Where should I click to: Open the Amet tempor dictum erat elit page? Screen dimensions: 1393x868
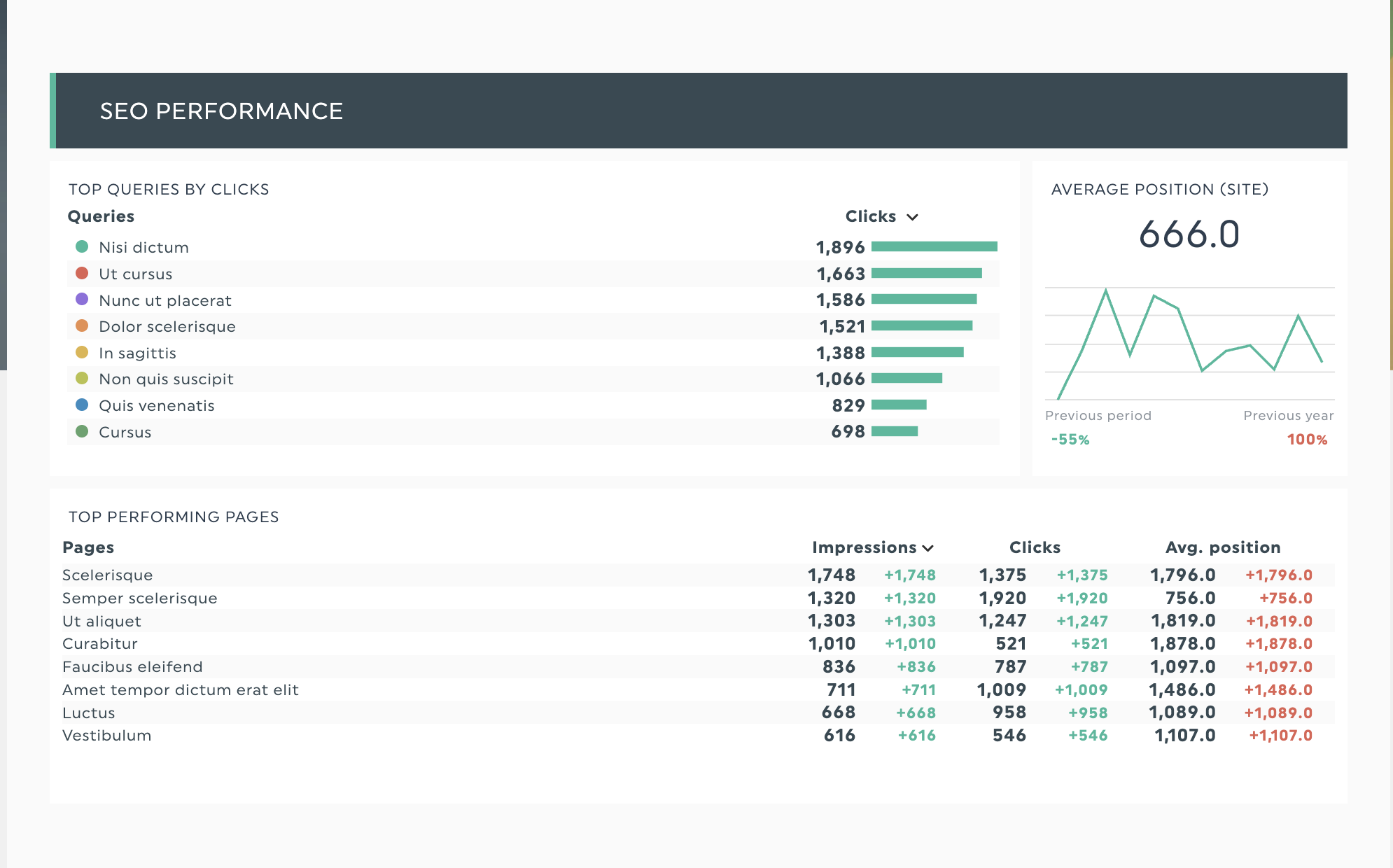tap(181, 689)
